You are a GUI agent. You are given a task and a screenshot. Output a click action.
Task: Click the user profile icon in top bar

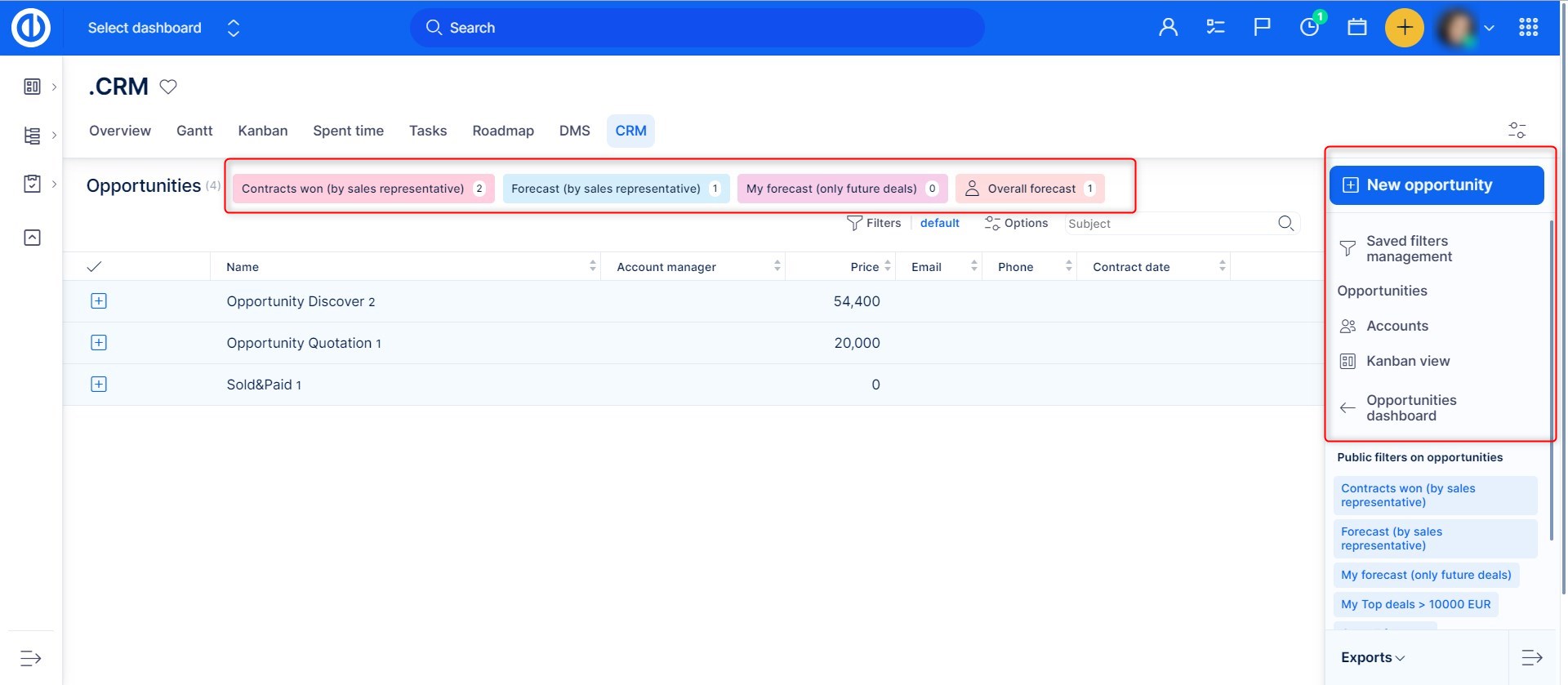tap(1168, 28)
